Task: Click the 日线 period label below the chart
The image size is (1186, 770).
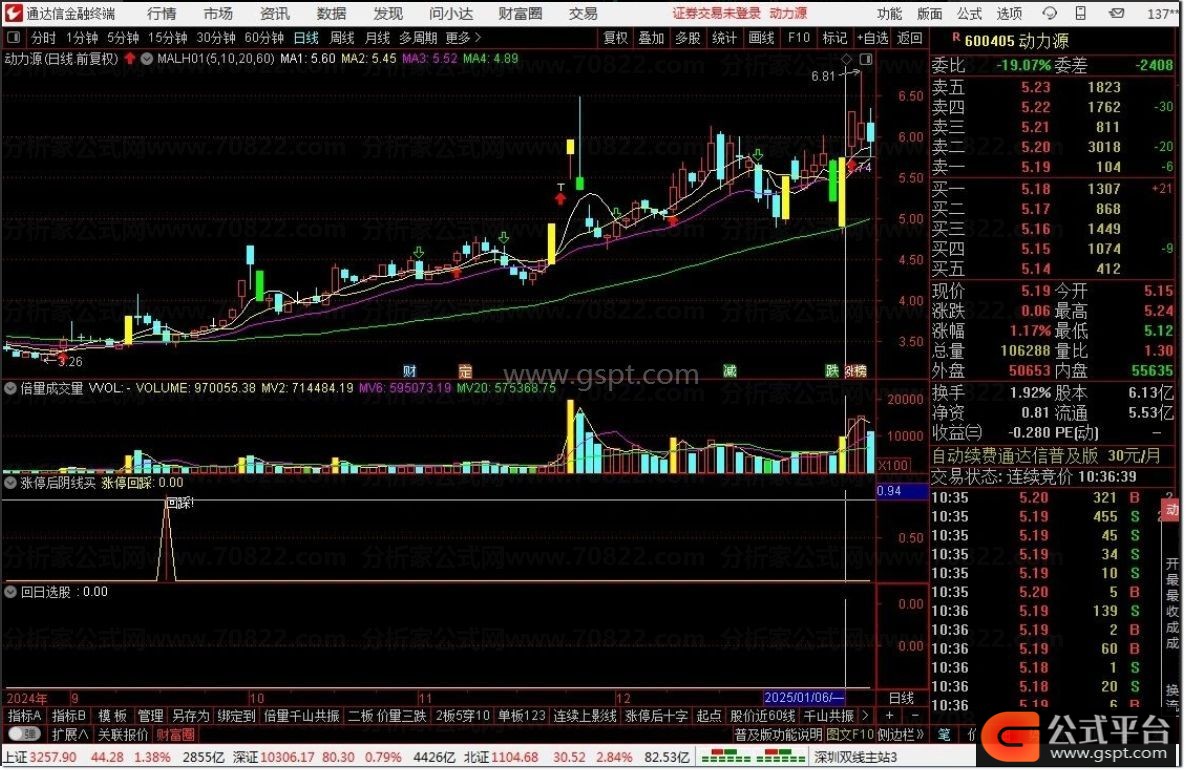Action: point(901,697)
